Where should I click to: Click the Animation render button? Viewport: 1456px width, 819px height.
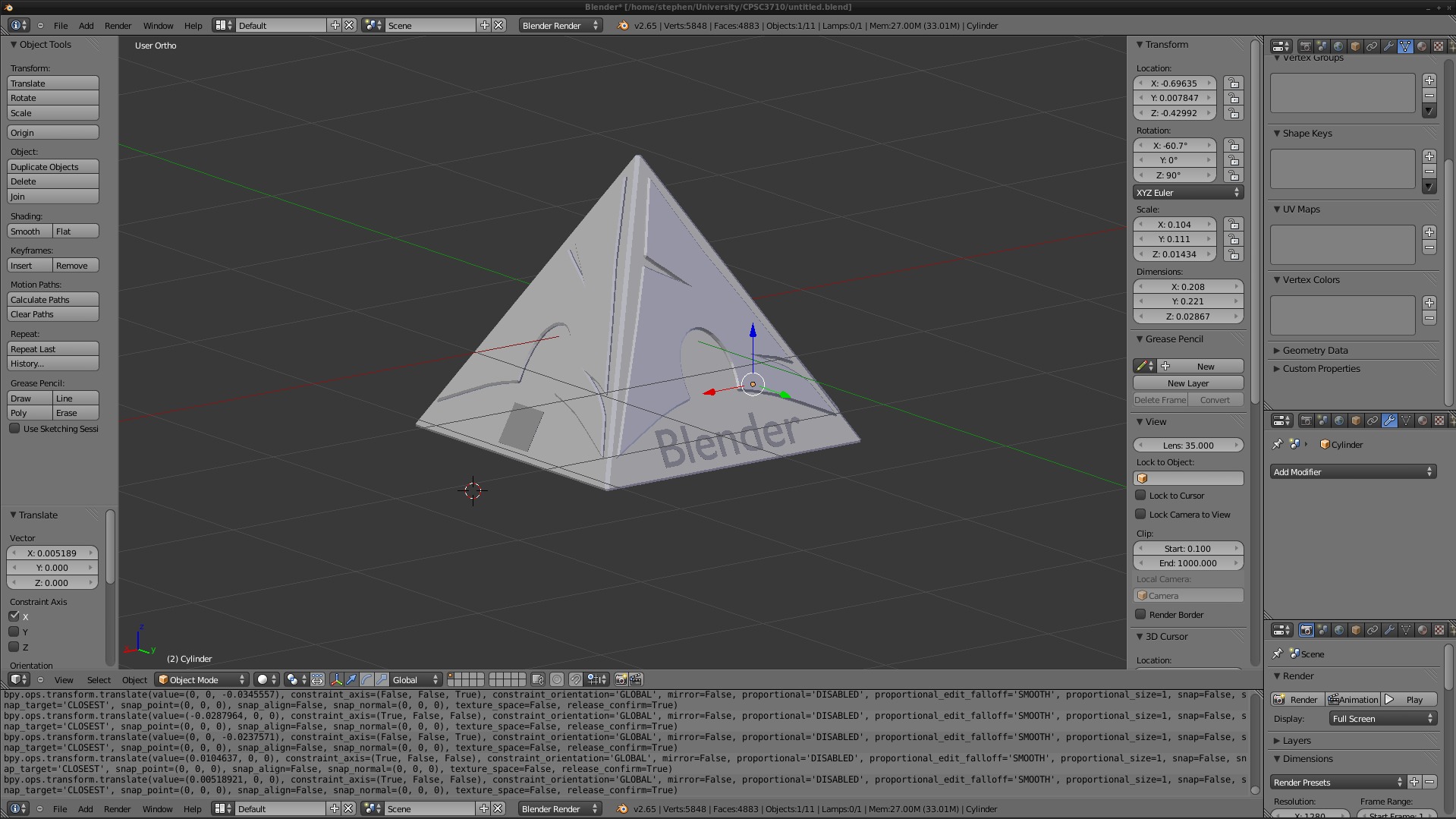1353,700
